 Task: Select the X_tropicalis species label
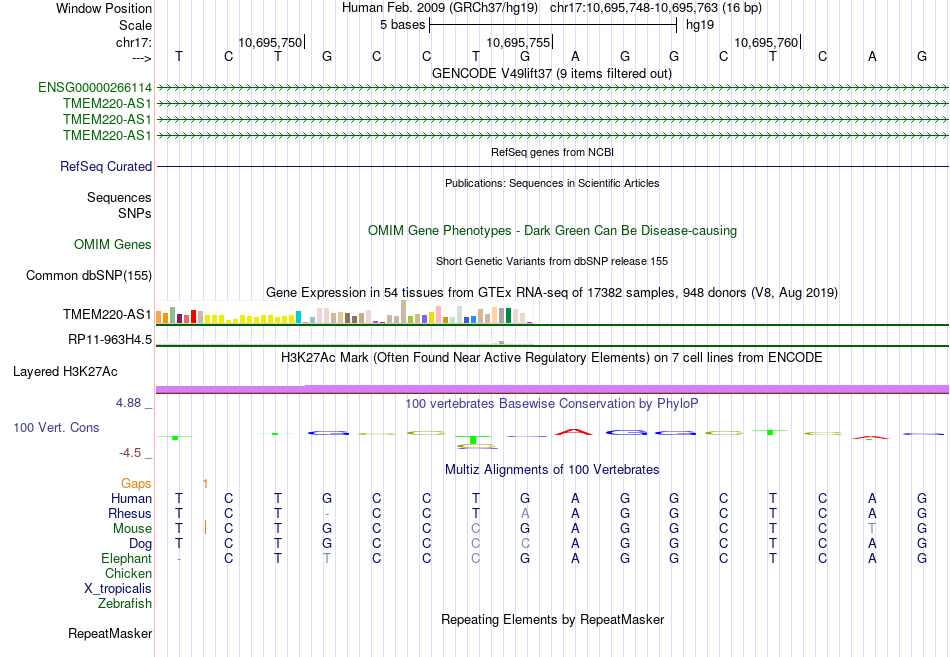click(118, 589)
